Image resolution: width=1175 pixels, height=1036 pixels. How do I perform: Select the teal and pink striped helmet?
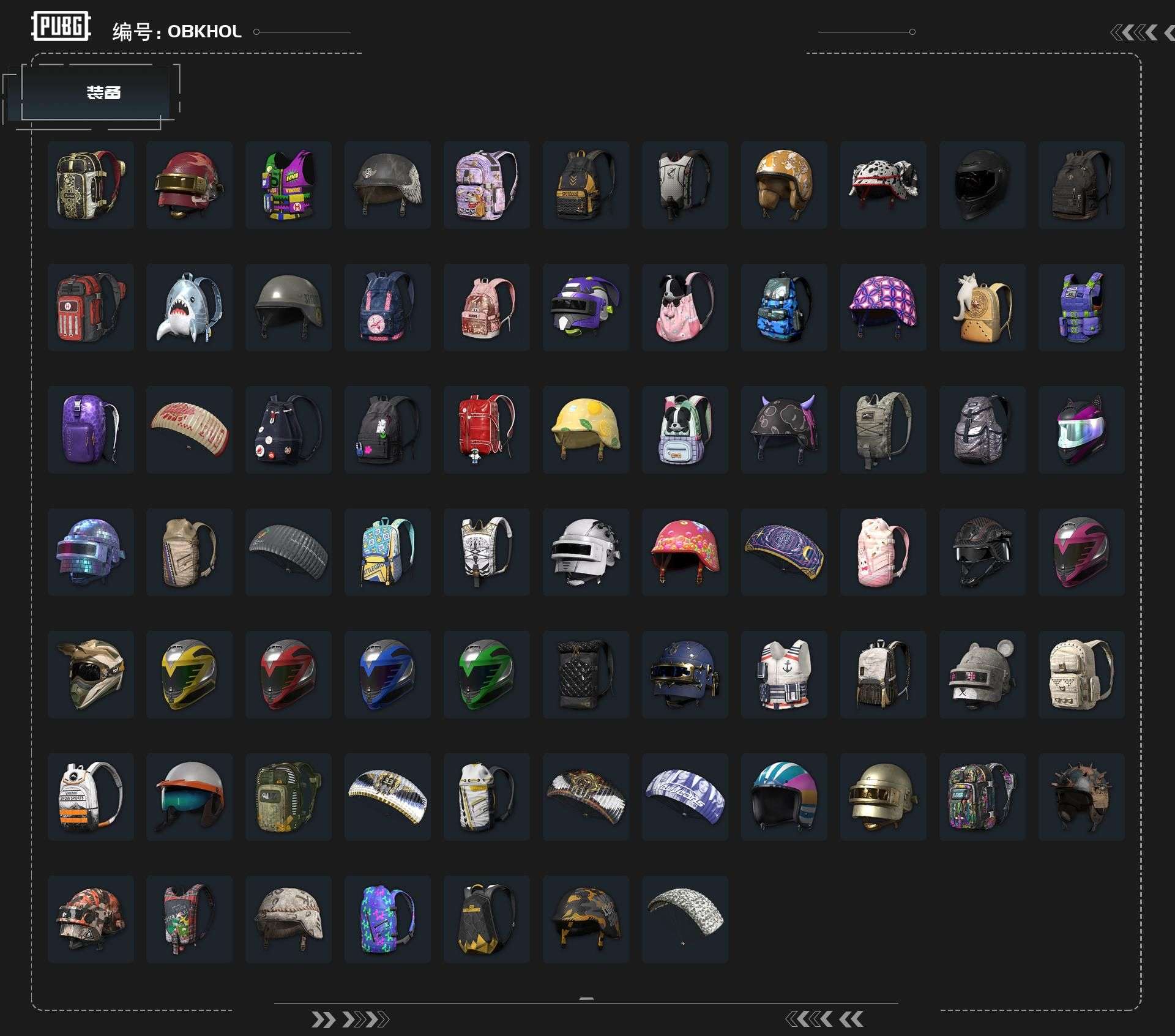(785, 797)
